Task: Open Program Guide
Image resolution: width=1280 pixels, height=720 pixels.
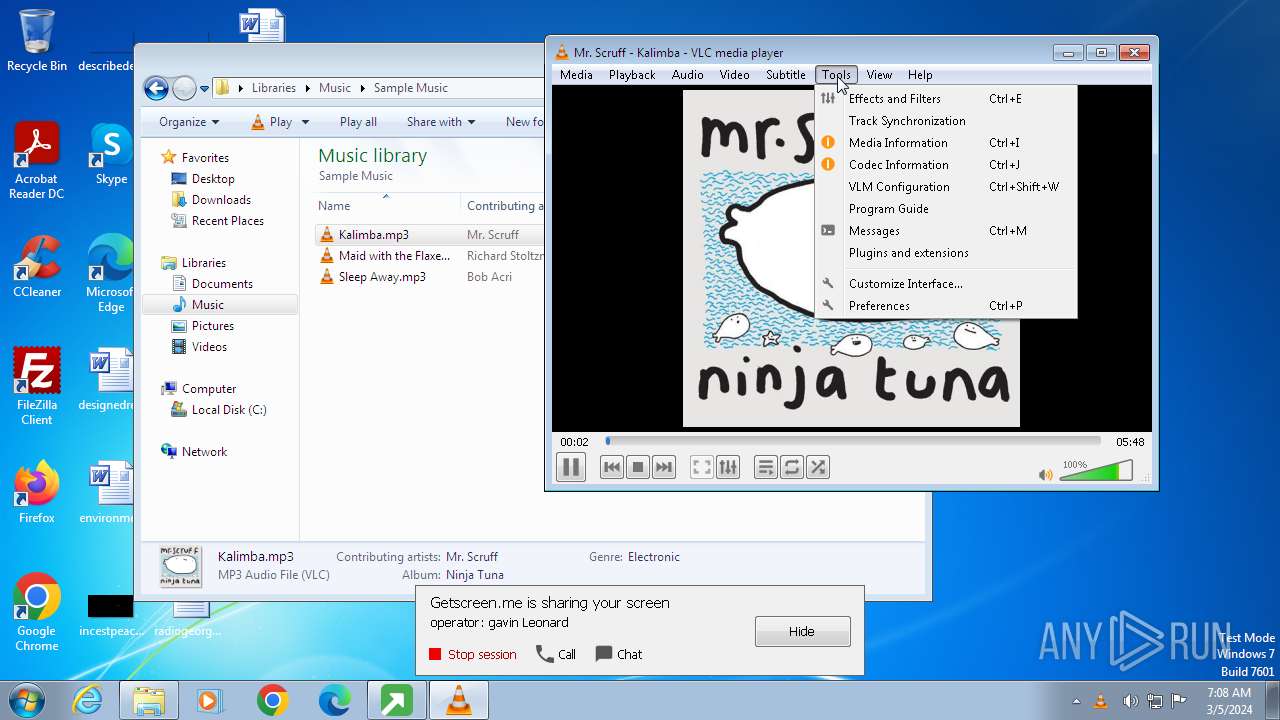Action: (946, 209)
